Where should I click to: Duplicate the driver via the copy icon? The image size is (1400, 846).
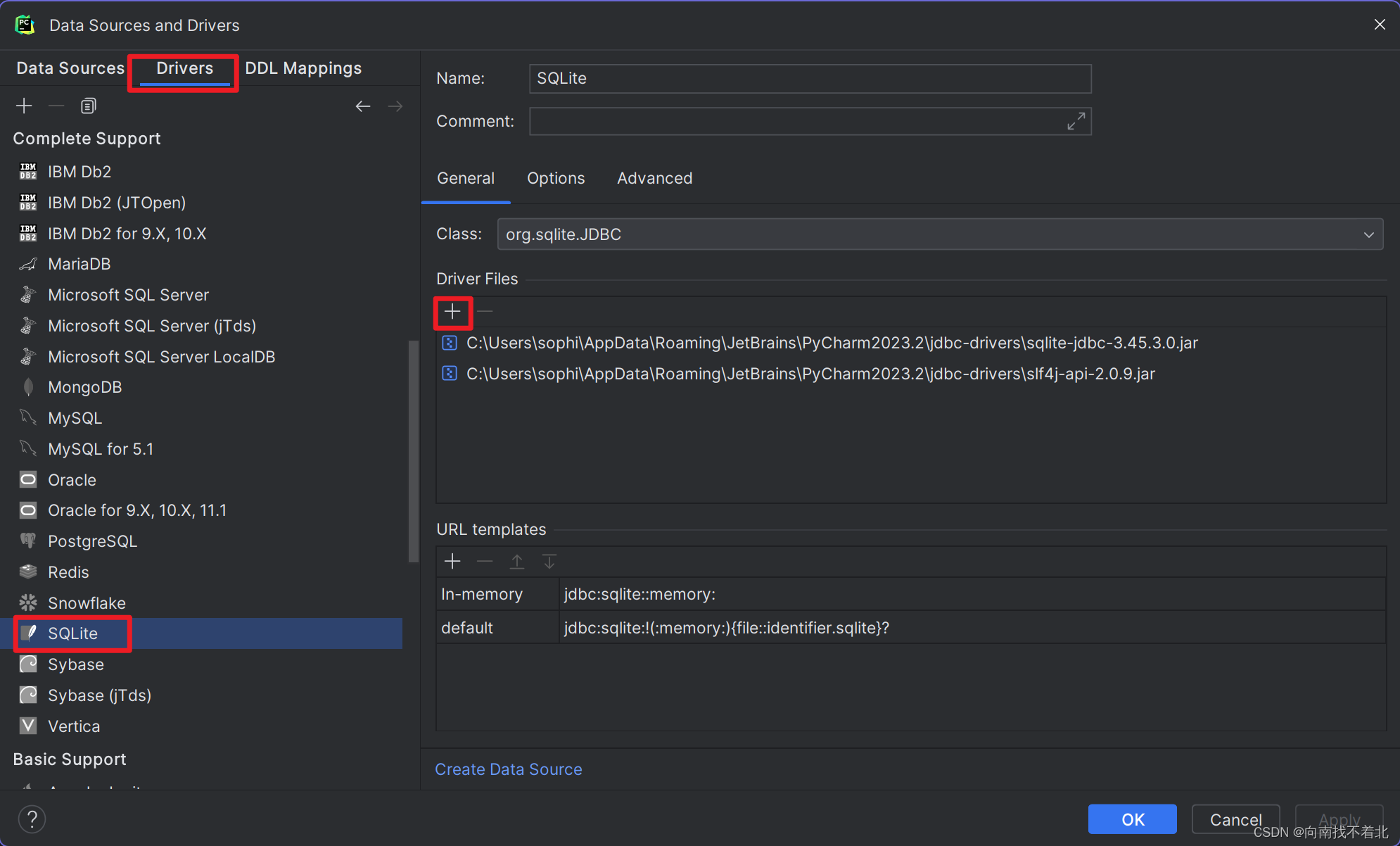[x=88, y=106]
